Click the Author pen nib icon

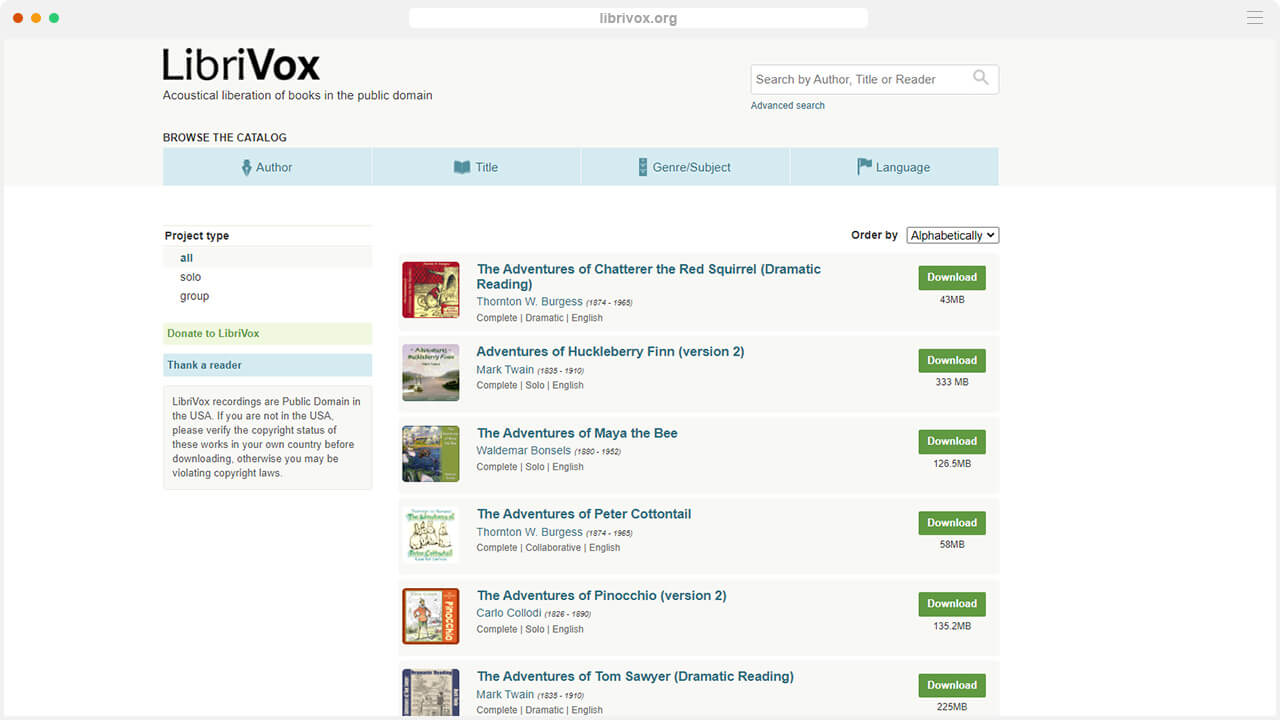(247, 168)
